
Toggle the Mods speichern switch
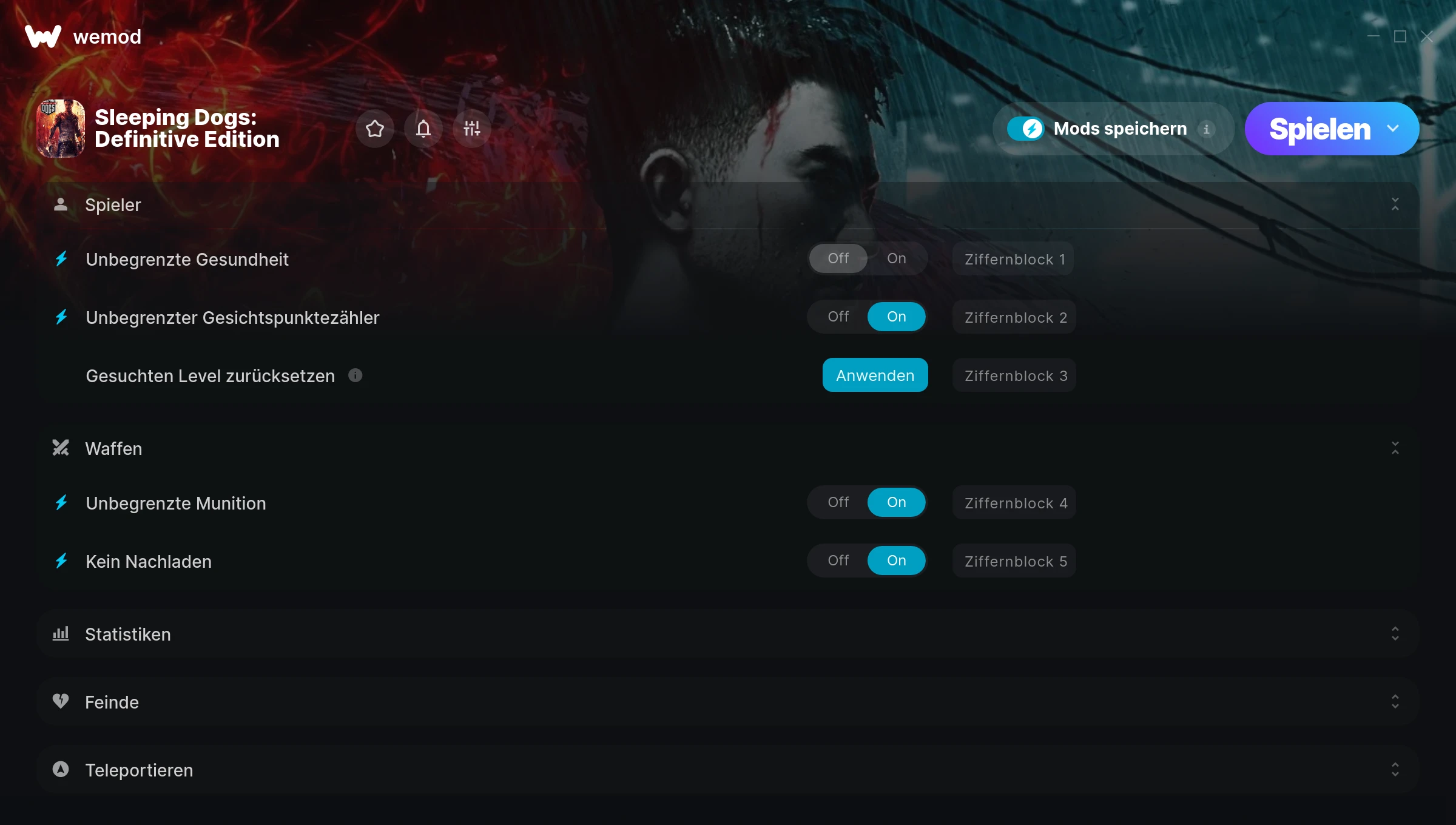point(1026,129)
